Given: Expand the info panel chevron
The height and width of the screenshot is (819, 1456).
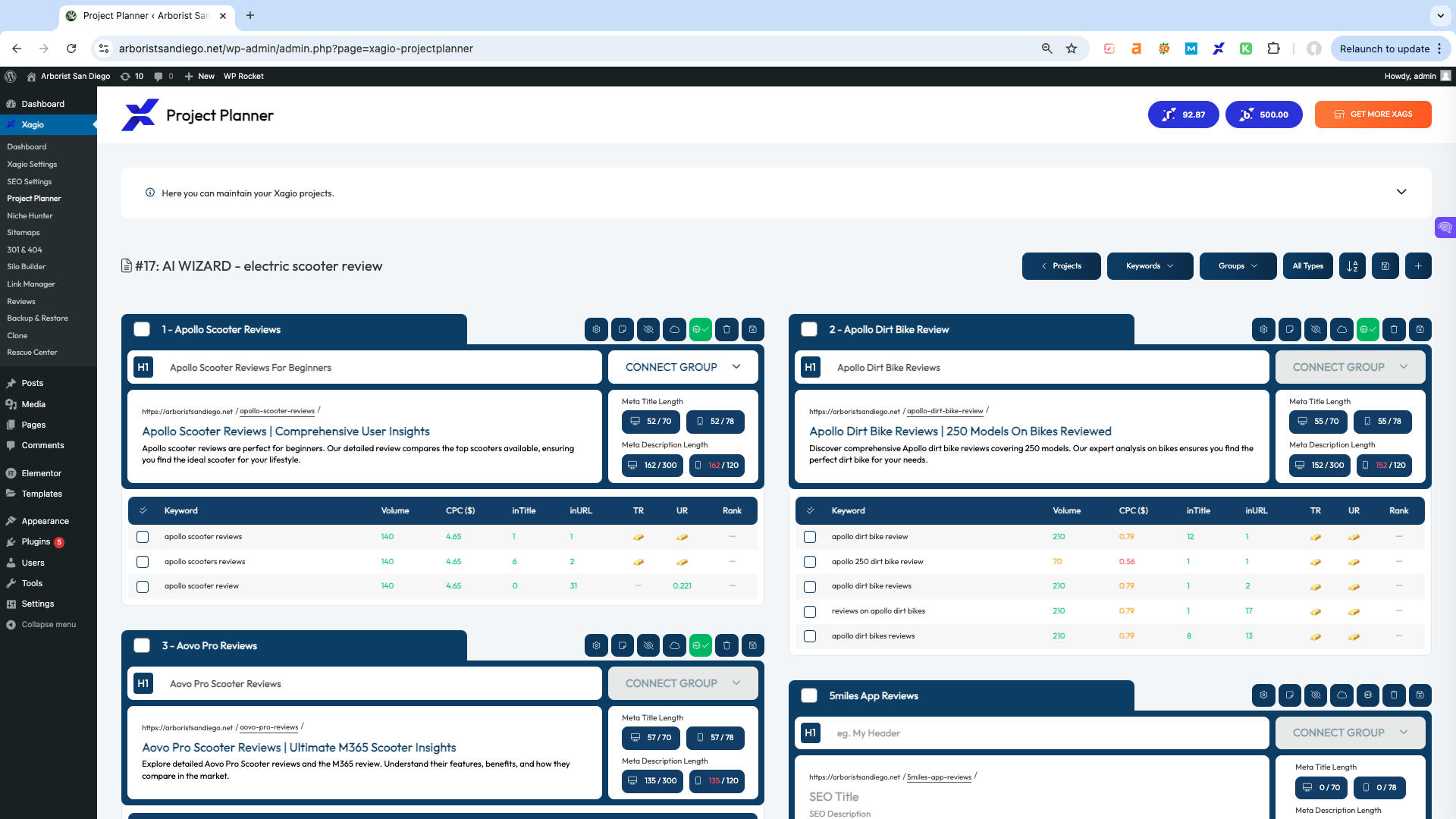Looking at the screenshot, I should pos(1401,193).
